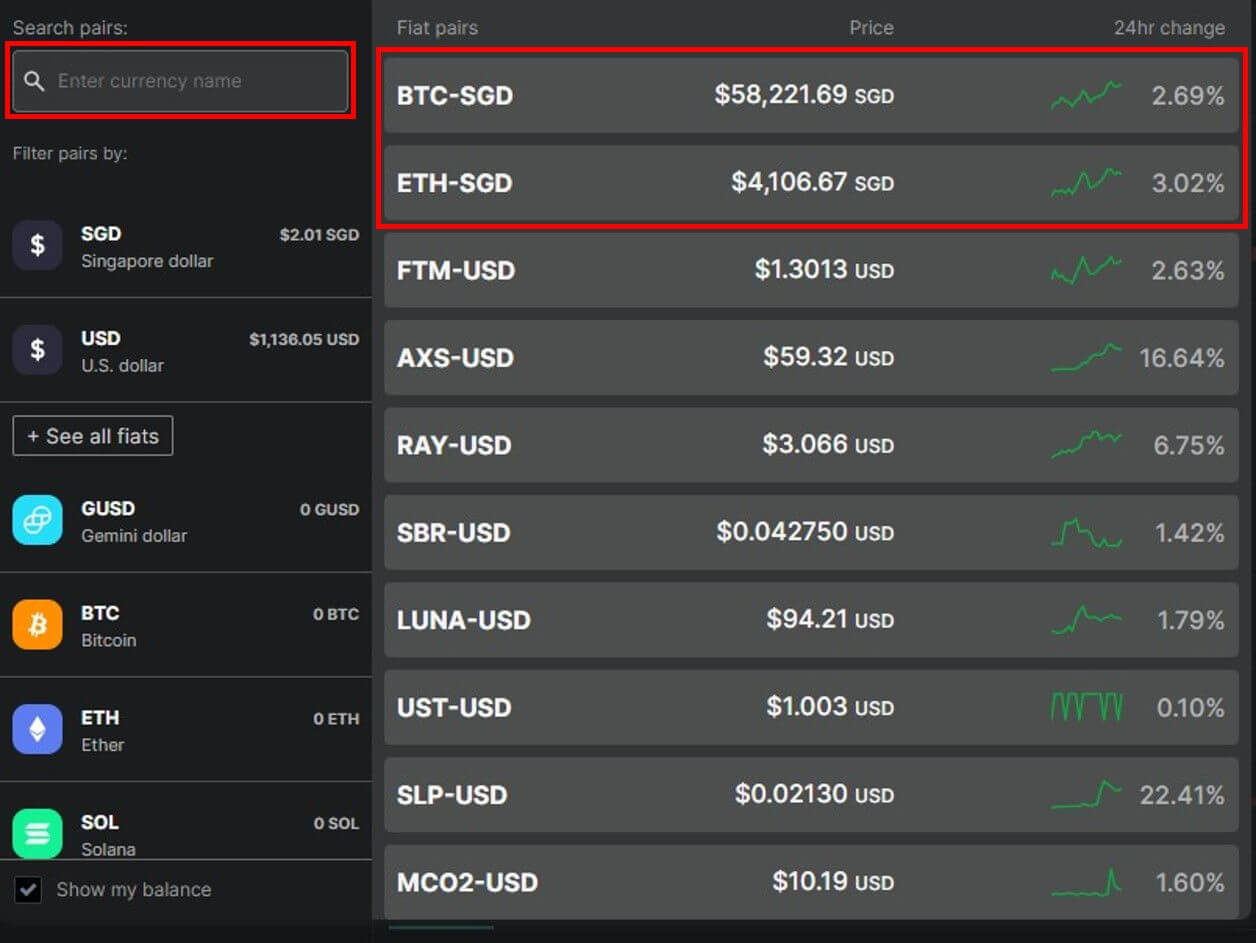Click the Price column header
The image size is (1256, 943).
[x=871, y=27]
